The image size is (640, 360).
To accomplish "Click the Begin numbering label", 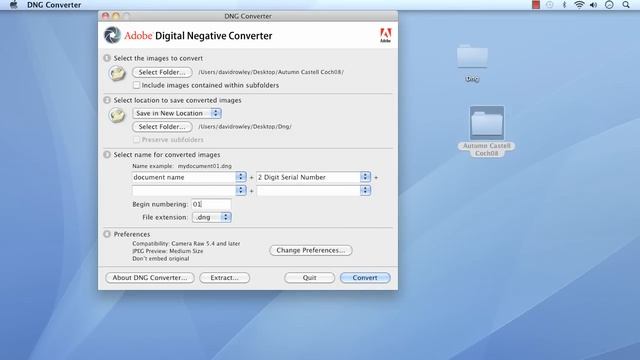I will pyautogui.click(x=160, y=204).
